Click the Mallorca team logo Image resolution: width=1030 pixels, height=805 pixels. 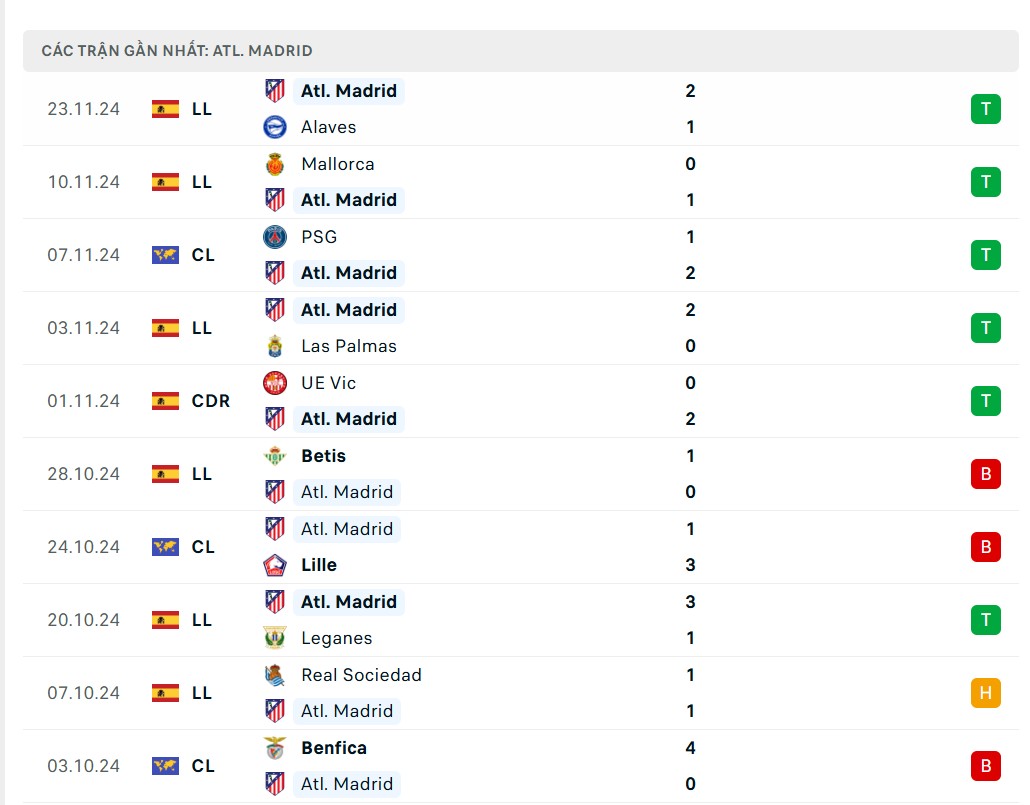pos(274,164)
